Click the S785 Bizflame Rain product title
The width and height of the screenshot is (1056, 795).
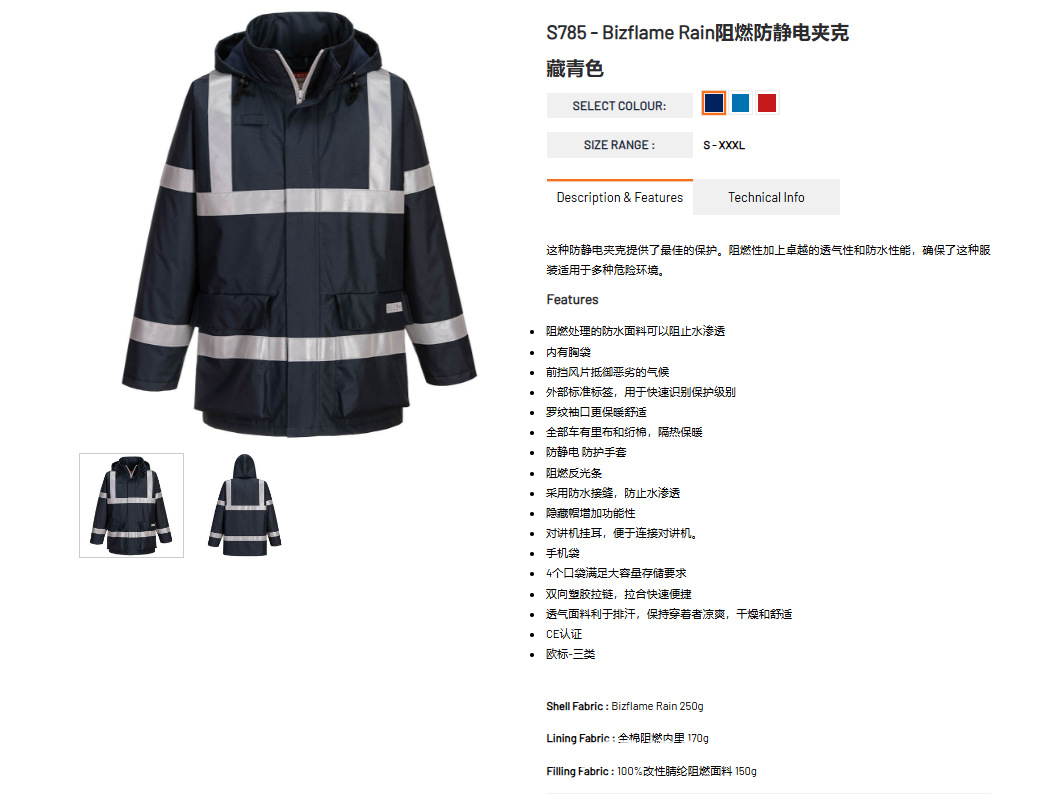[697, 32]
